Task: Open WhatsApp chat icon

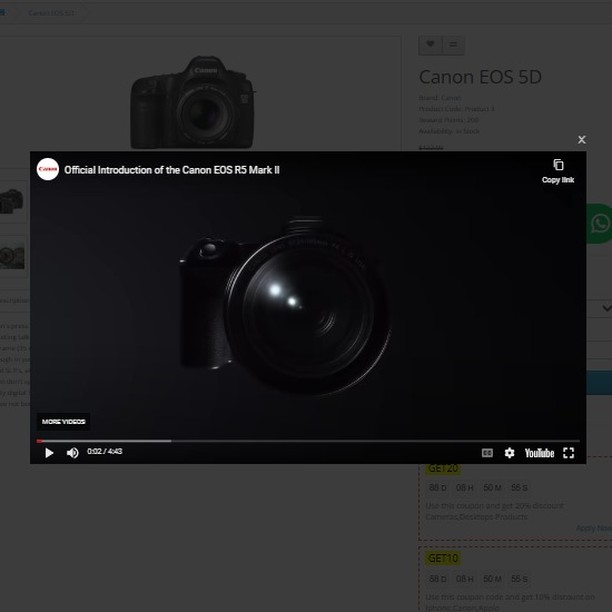Action: (600, 224)
